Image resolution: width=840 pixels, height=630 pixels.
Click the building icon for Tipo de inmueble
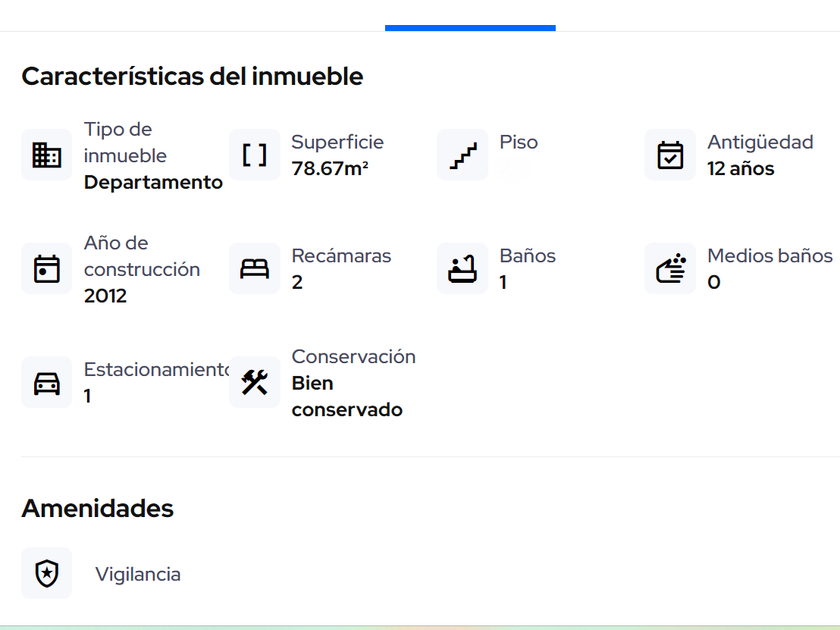pyautogui.click(x=47, y=155)
